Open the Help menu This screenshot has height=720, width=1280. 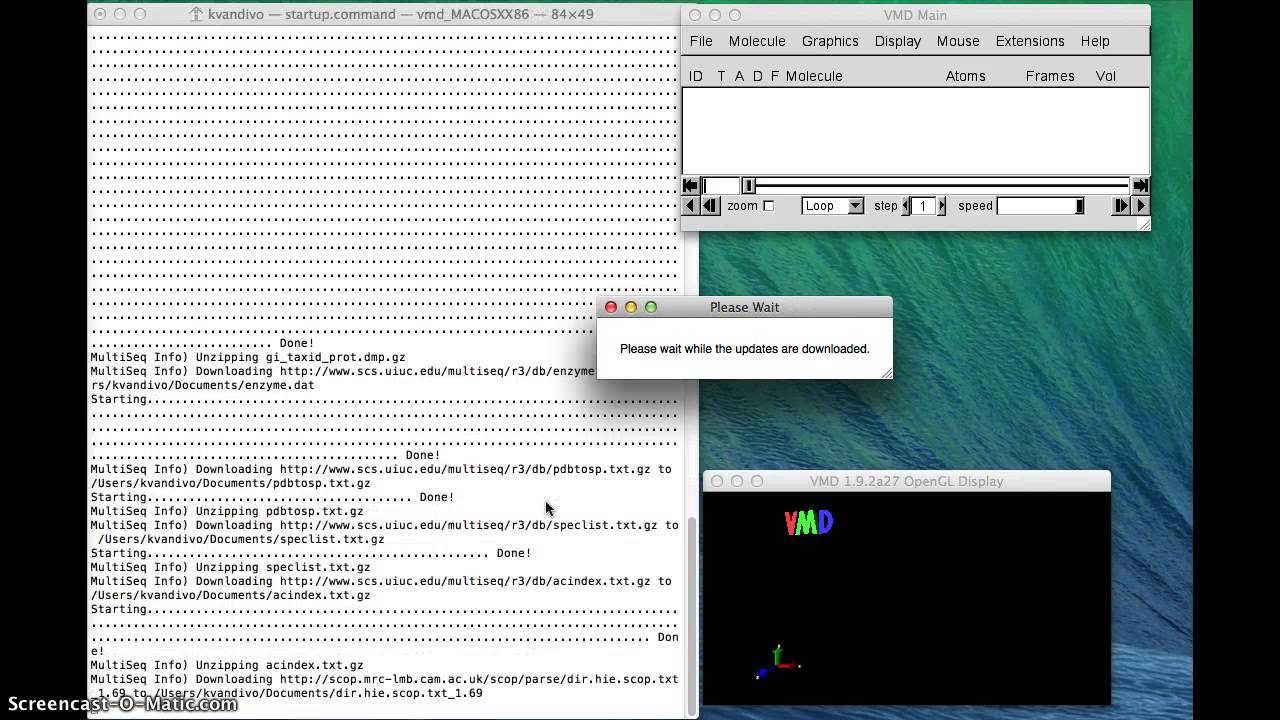pyautogui.click(x=1095, y=41)
